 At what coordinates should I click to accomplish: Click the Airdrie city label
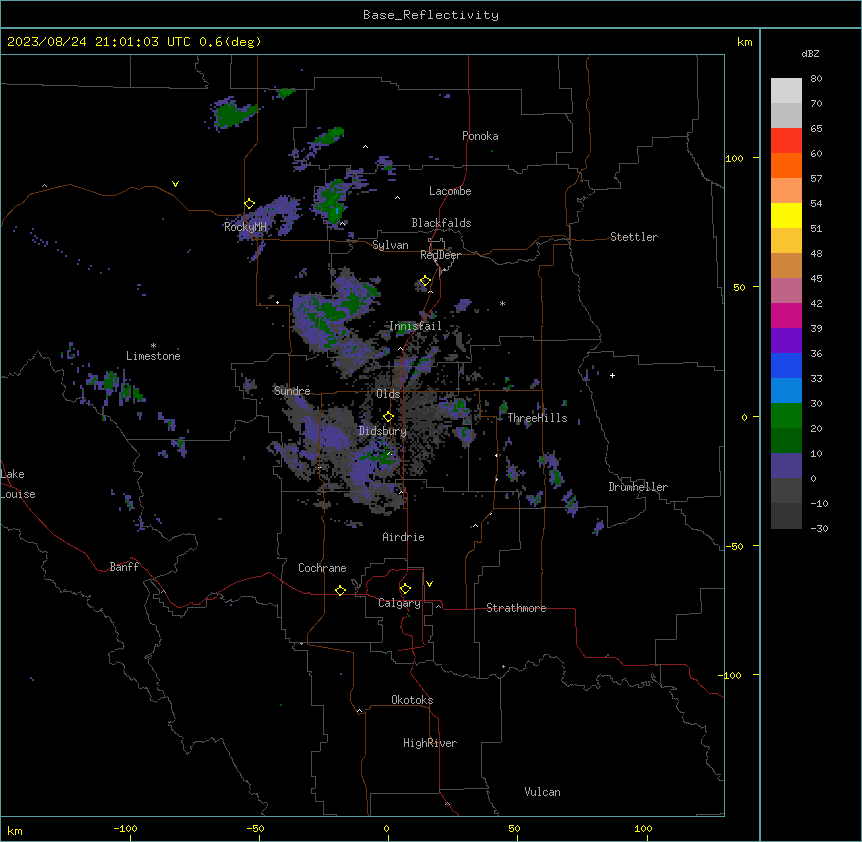[404, 537]
